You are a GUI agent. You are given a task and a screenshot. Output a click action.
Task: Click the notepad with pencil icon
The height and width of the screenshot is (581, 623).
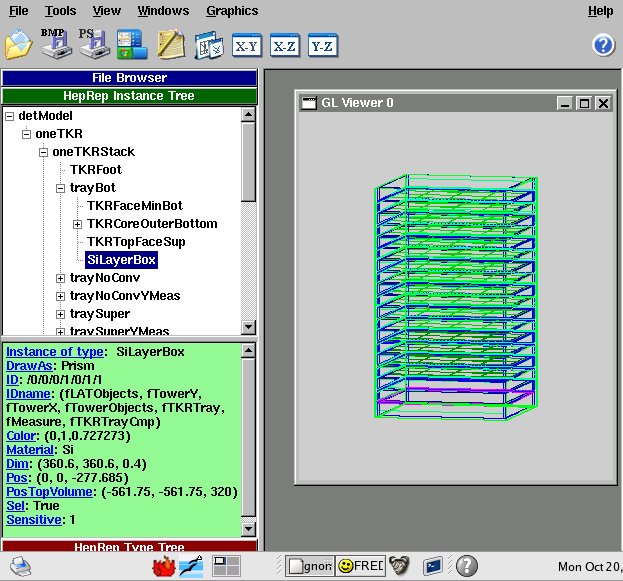click(x=171, y=45)
